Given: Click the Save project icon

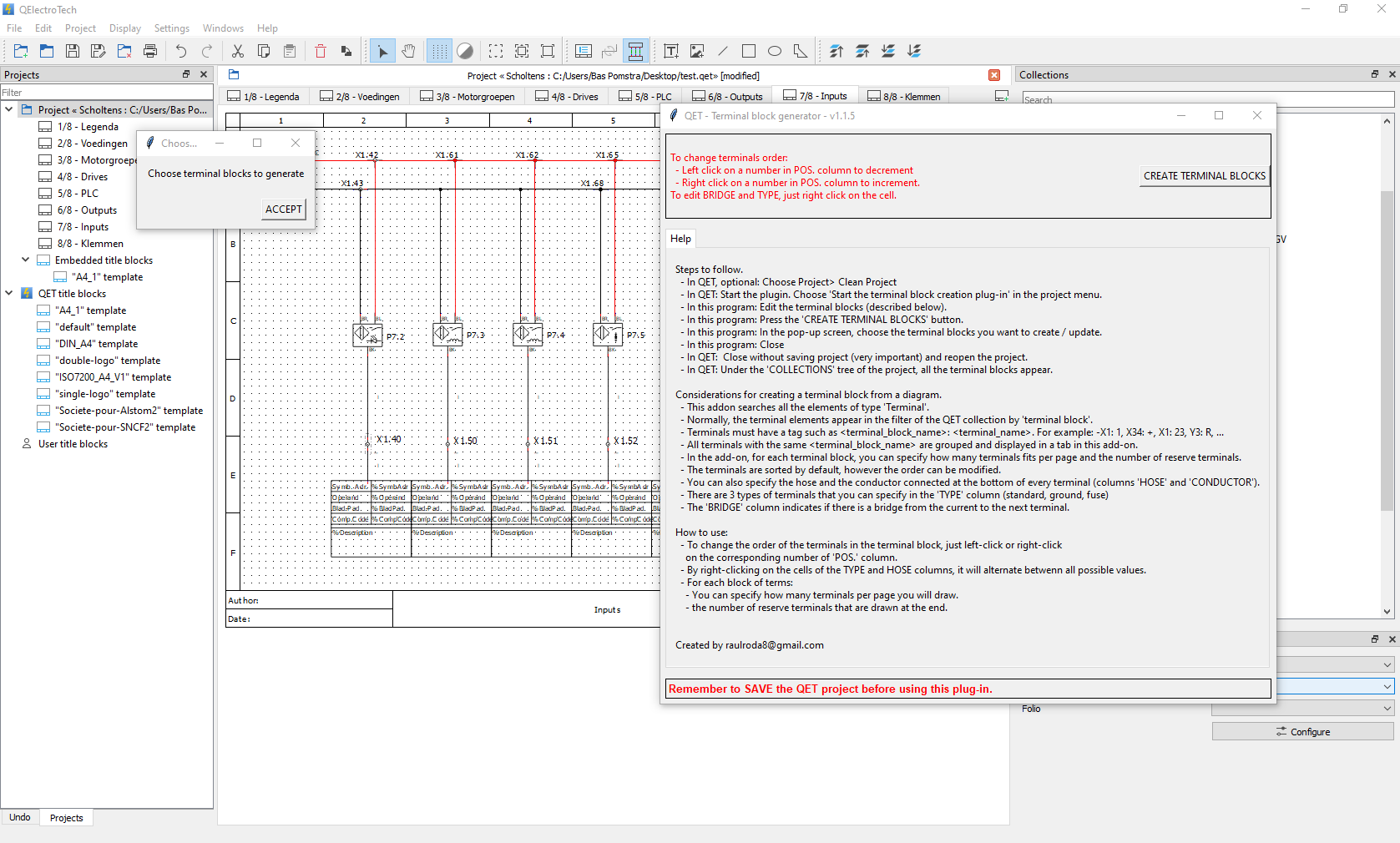Looking at the screenshot, I should (73, 52).
